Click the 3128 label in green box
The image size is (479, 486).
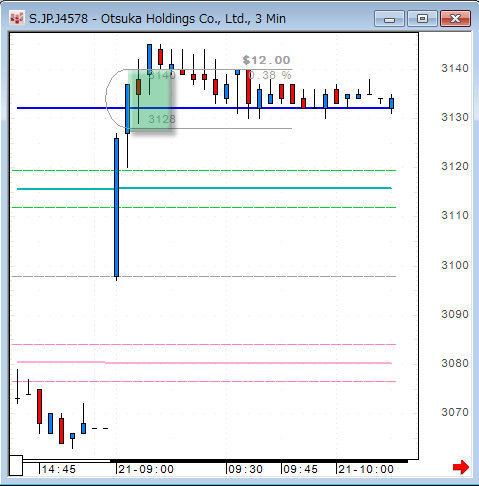(162, 119)
